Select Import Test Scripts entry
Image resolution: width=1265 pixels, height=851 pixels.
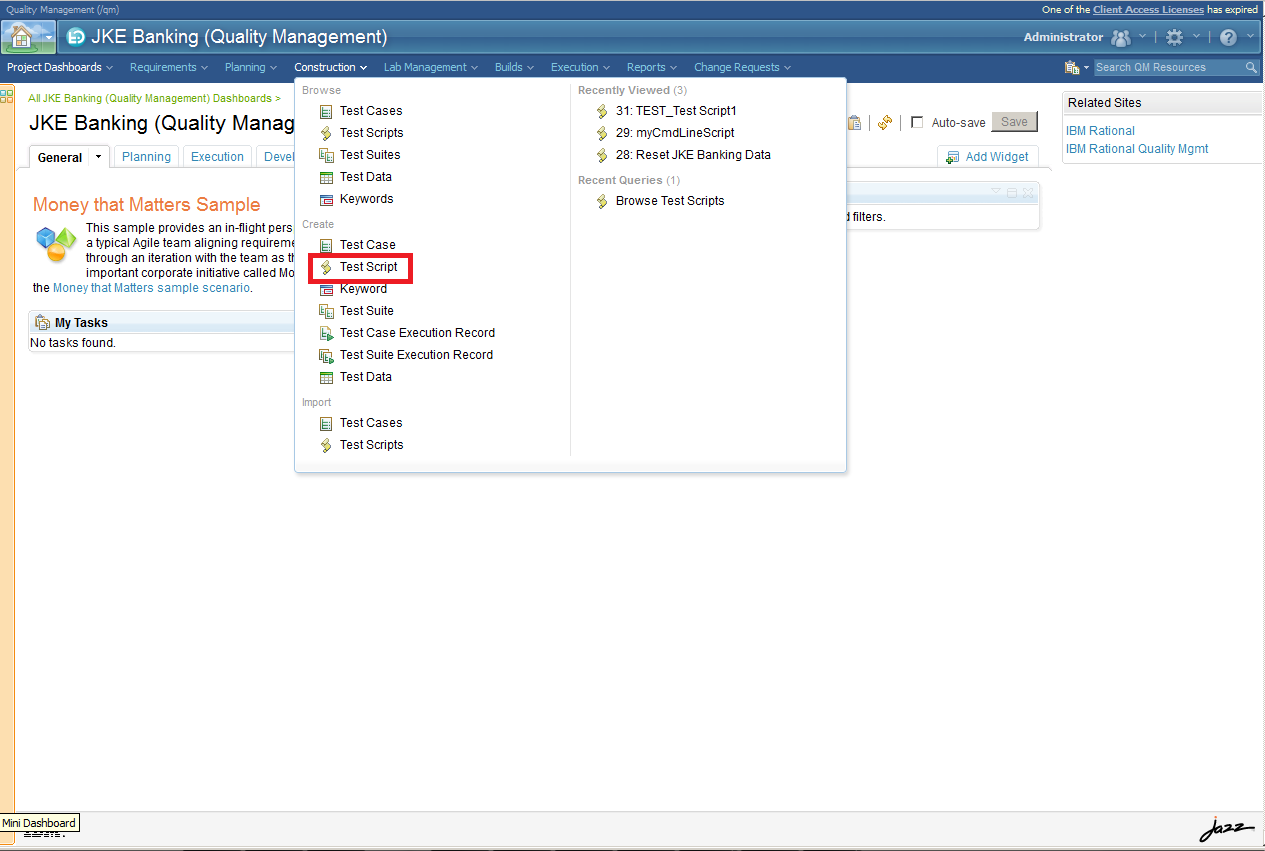tap(371, 445)
